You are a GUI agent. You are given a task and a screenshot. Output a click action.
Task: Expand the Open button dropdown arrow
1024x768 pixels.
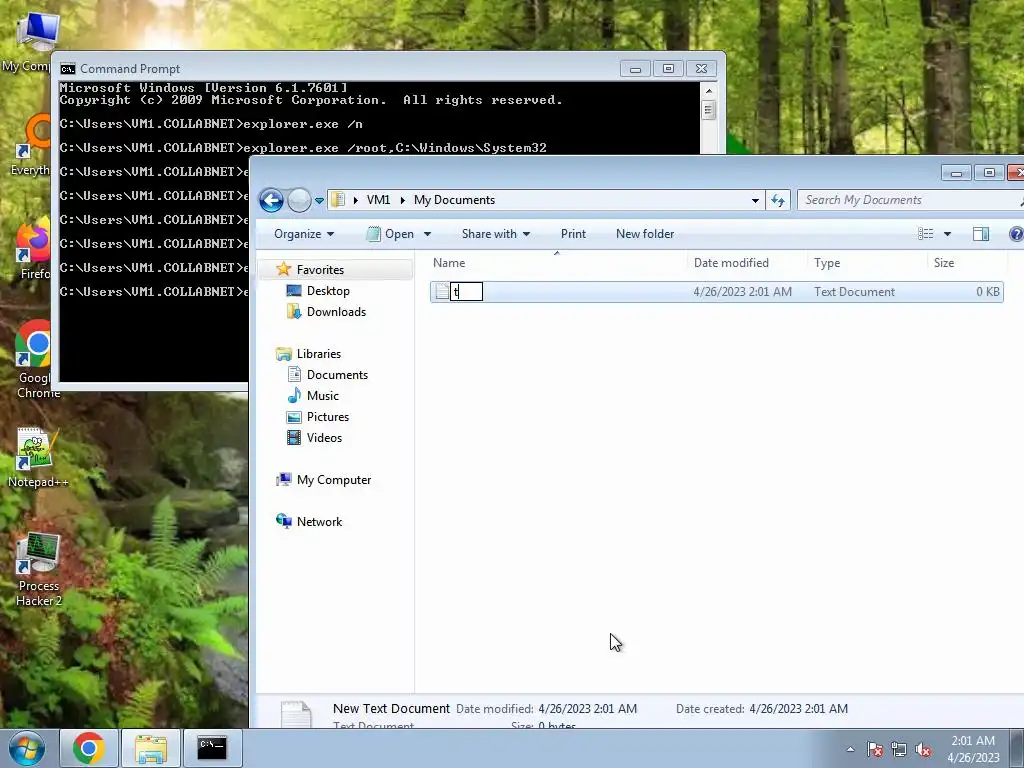427,234
